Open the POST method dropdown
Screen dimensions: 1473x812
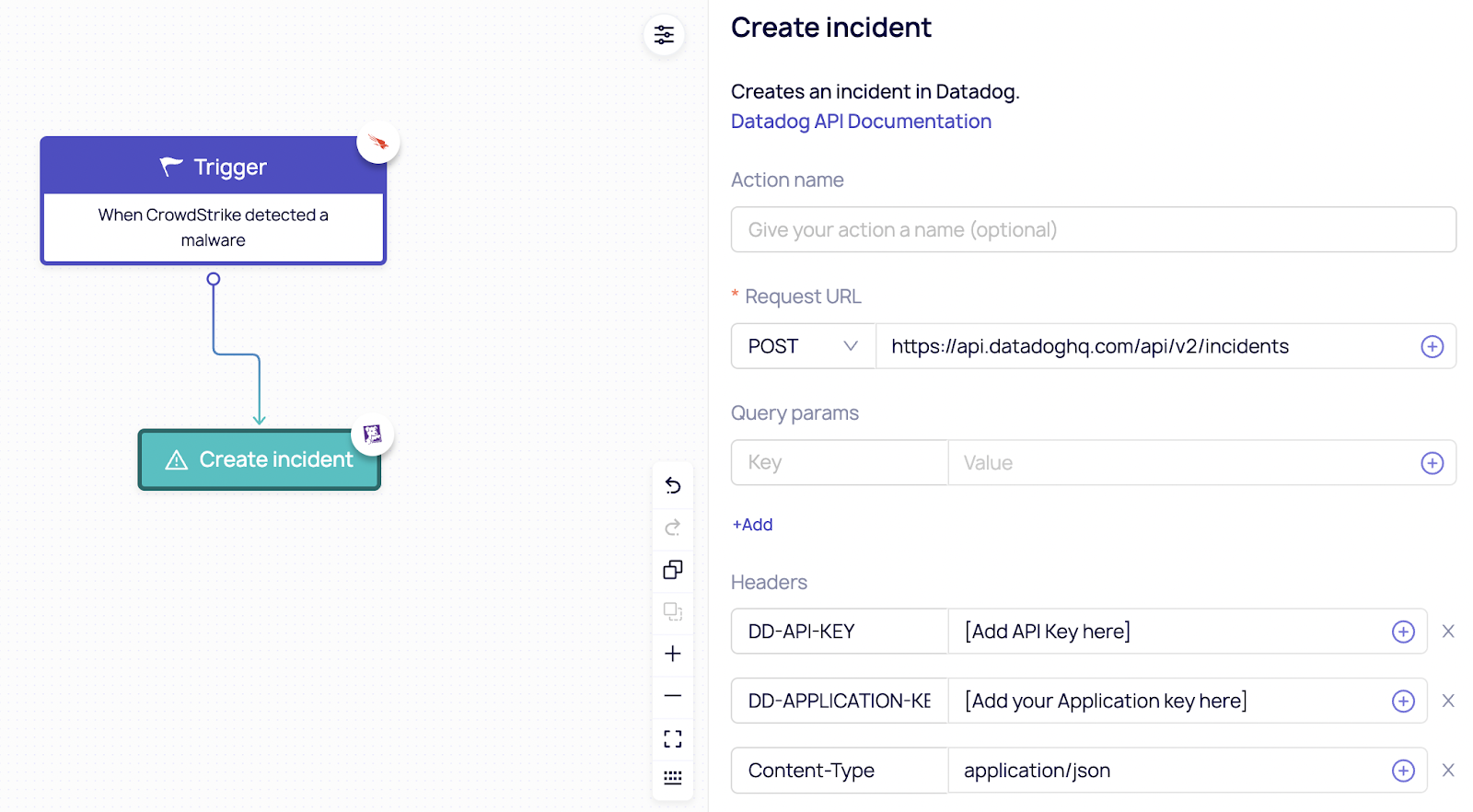tap(802, 346)
